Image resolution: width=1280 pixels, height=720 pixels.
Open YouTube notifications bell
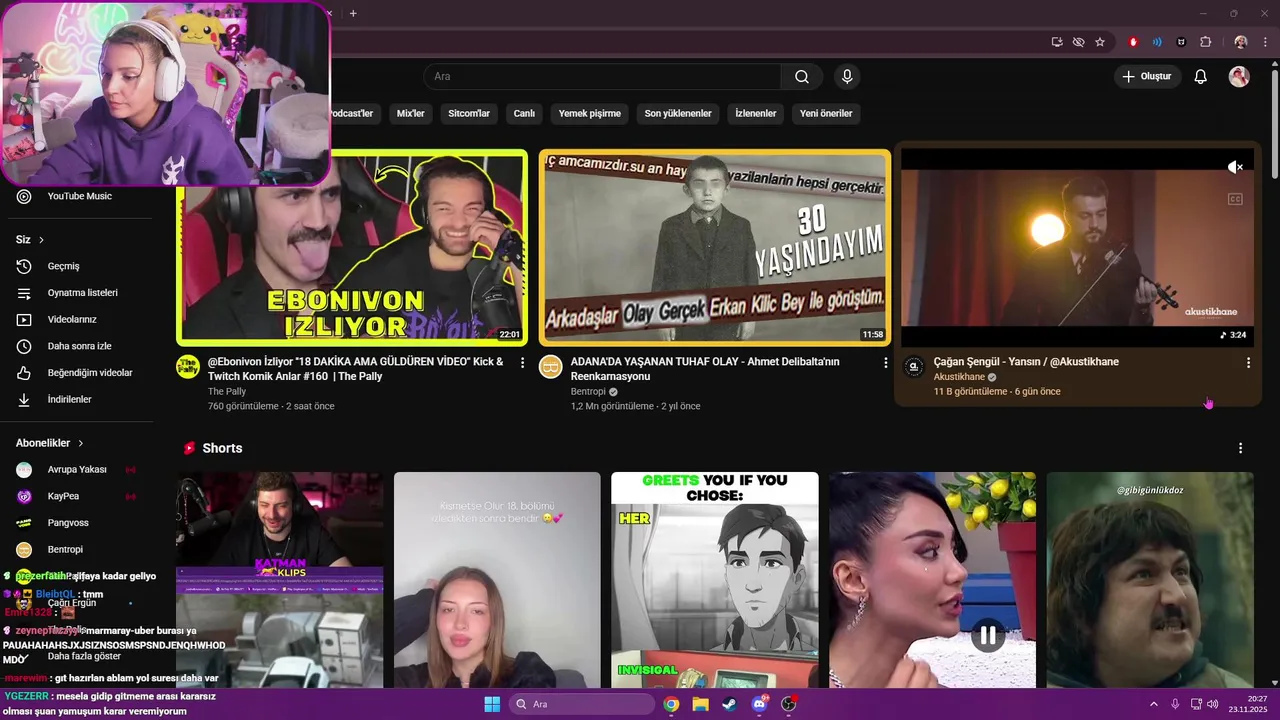click(x=1201, y=77)
